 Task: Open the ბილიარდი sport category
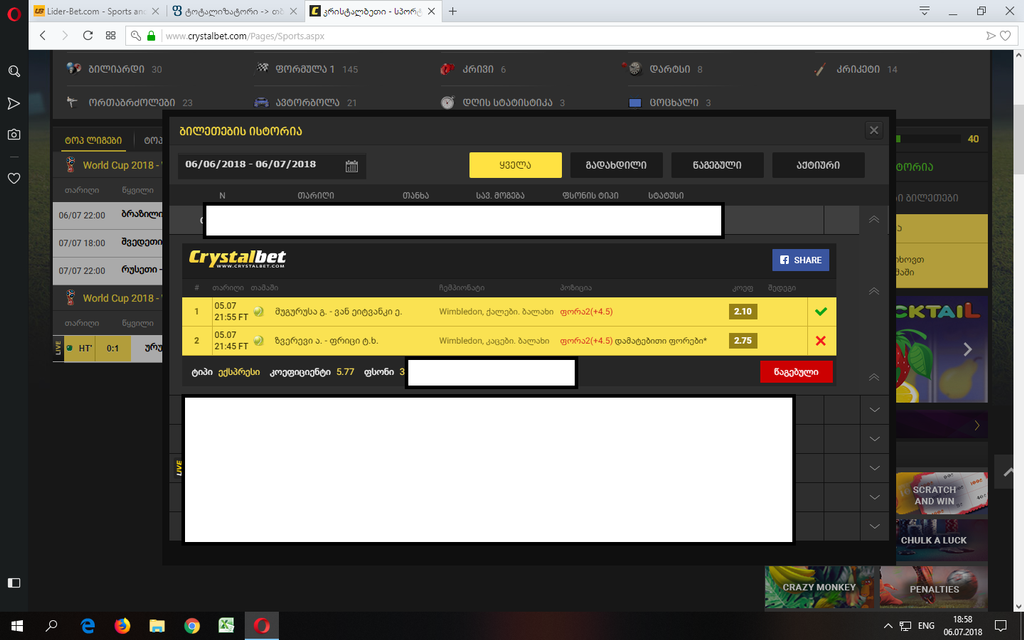pos(115,69)
